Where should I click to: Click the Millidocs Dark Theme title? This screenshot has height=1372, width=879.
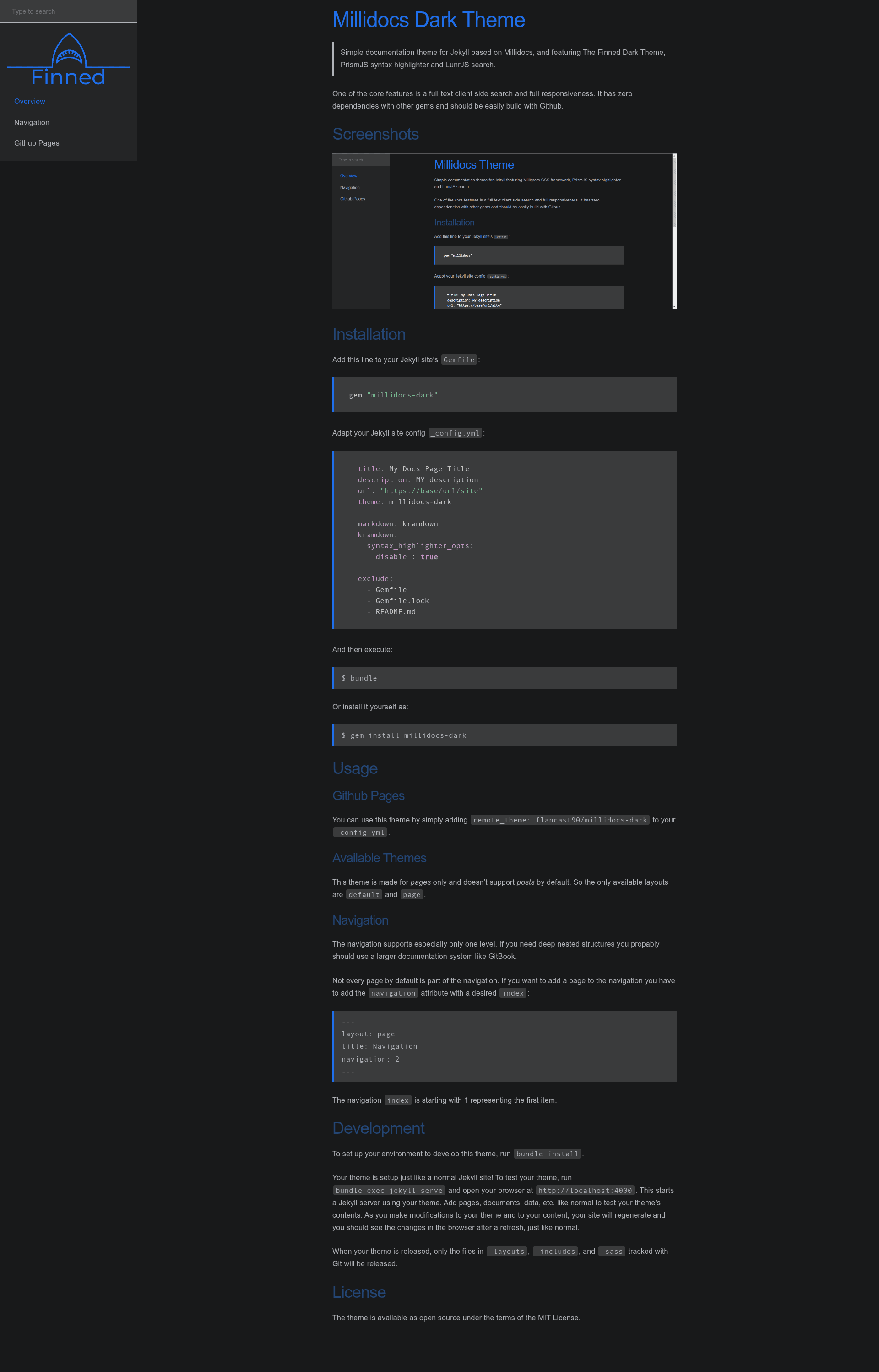429,20
